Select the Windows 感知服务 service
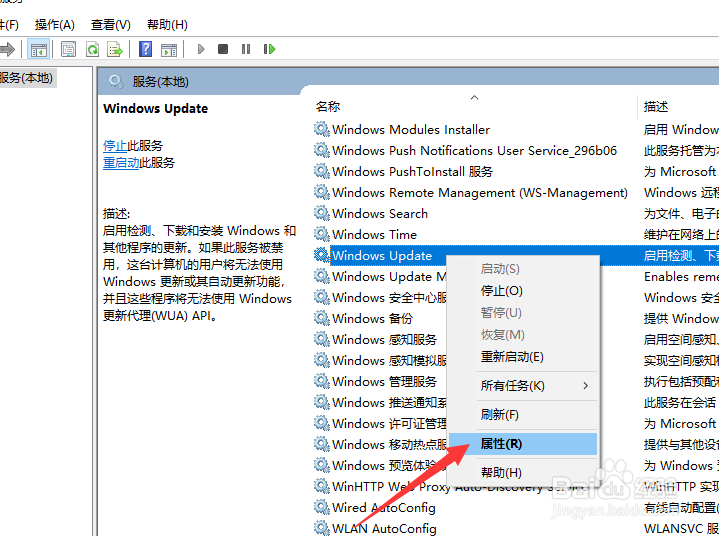Screen dimensions: 719x536 tap(384, 339)
